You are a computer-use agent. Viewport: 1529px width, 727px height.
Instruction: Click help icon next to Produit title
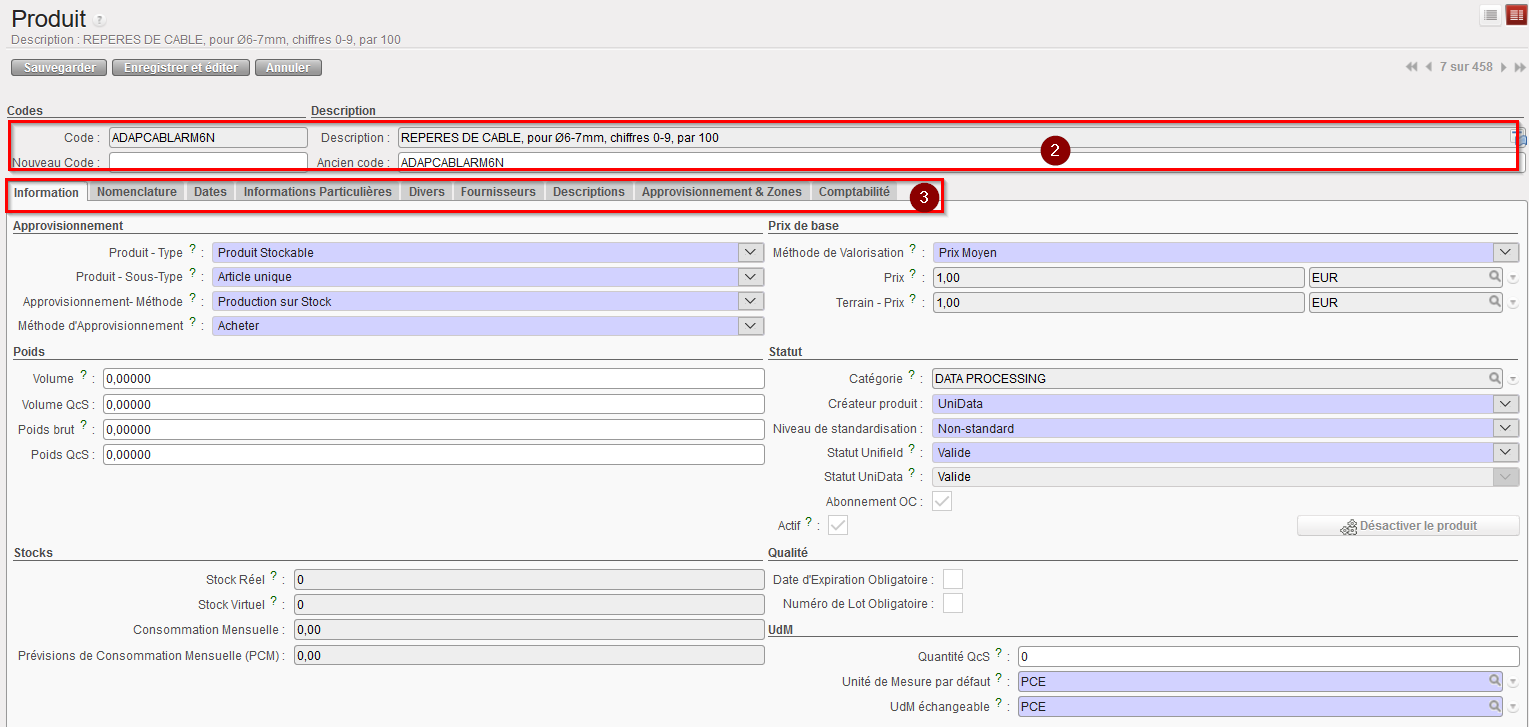(99, 21)
